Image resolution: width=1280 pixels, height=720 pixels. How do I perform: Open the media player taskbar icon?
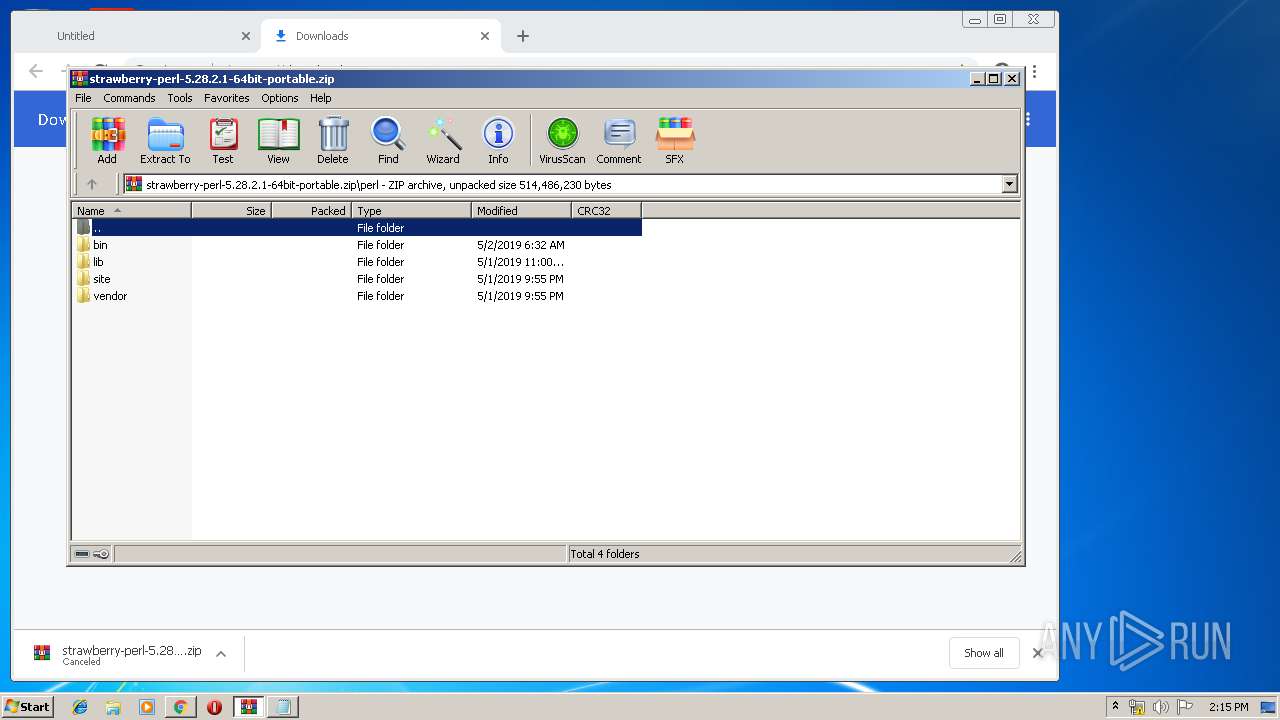tap(147, 707)
